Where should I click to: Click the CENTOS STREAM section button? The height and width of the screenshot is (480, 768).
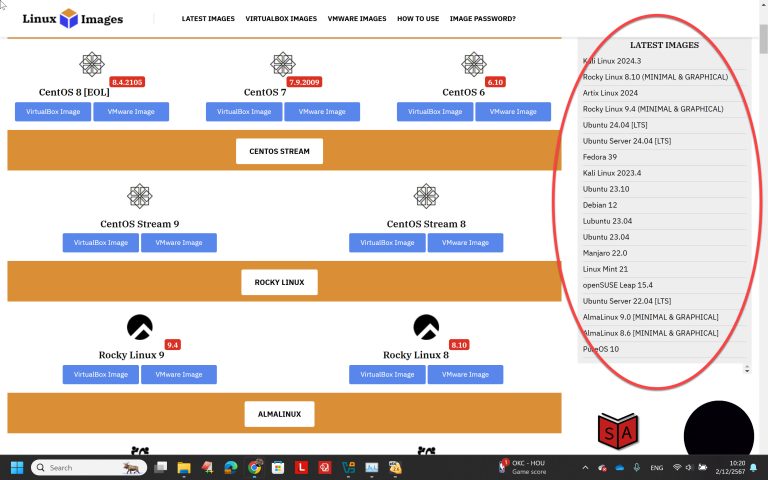(x=279, y=151)
